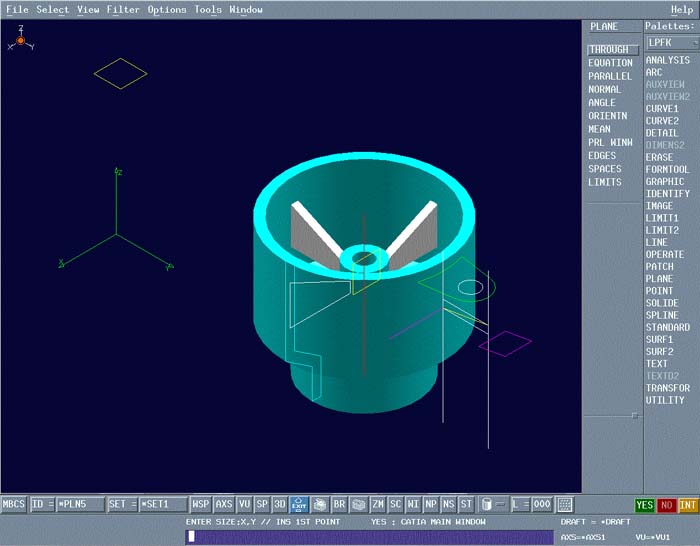Click the cylinder solid icon in toolbar
The width and height of the screenshot is (700, 546).
[487, 505]
